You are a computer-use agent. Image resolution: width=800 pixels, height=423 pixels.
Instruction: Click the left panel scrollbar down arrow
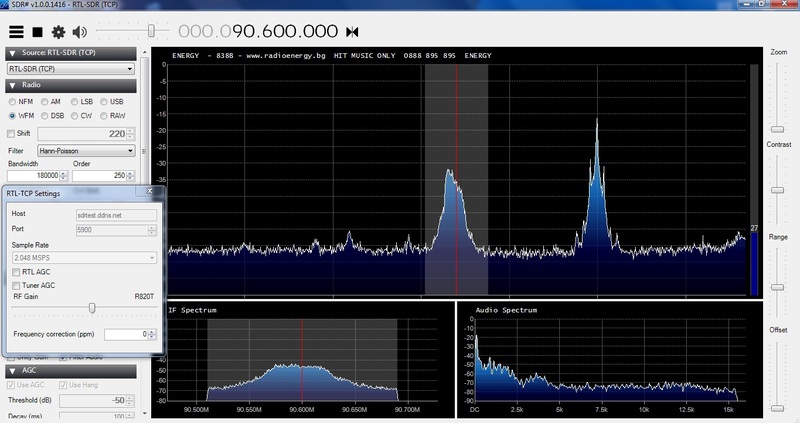click(x=145, y=413)
